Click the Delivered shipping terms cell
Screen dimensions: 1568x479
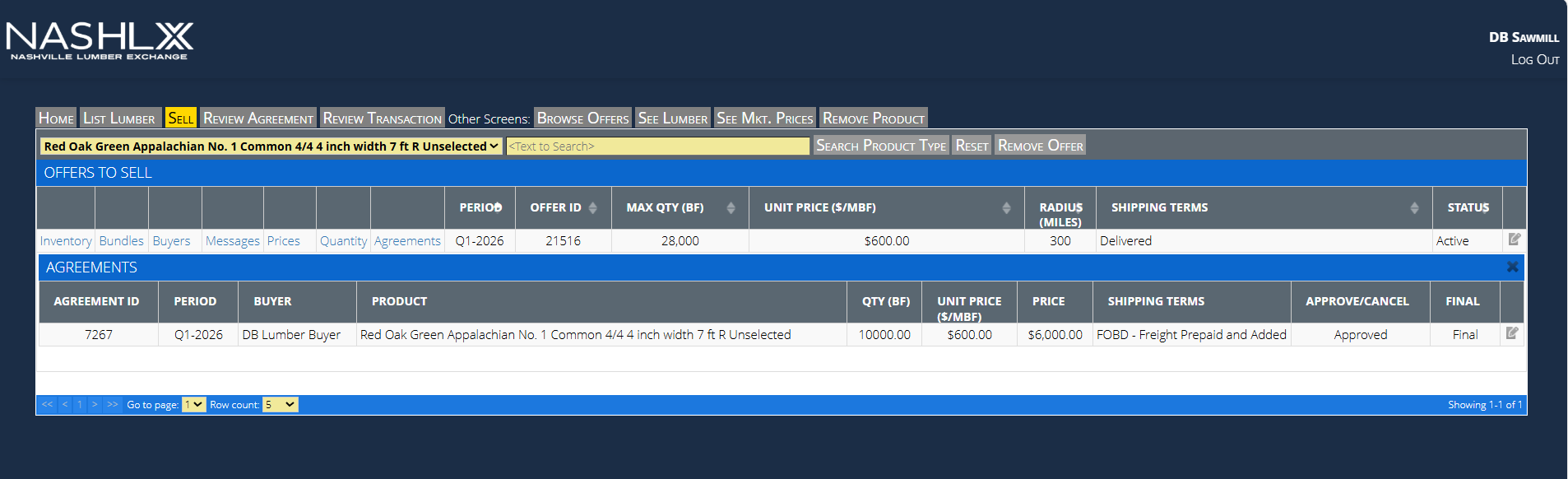pyautogui.click(x=1264, y=240)
